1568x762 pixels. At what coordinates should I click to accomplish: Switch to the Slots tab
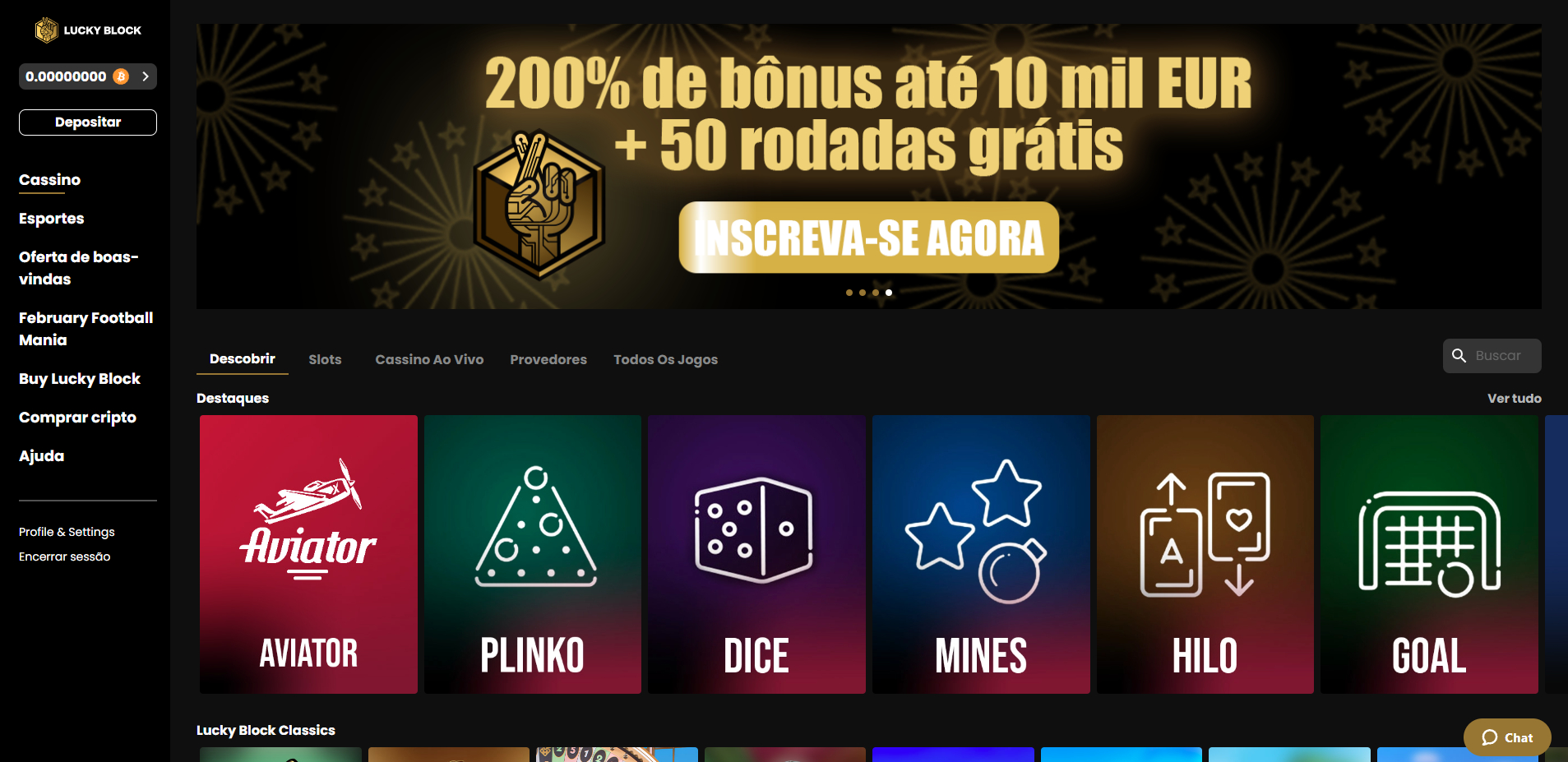pyautogui.click(x=325, y=359)
